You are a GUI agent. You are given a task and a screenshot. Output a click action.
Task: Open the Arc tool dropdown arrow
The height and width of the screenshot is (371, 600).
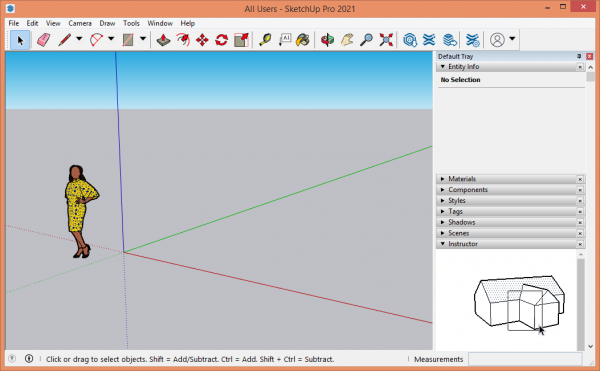111,39
